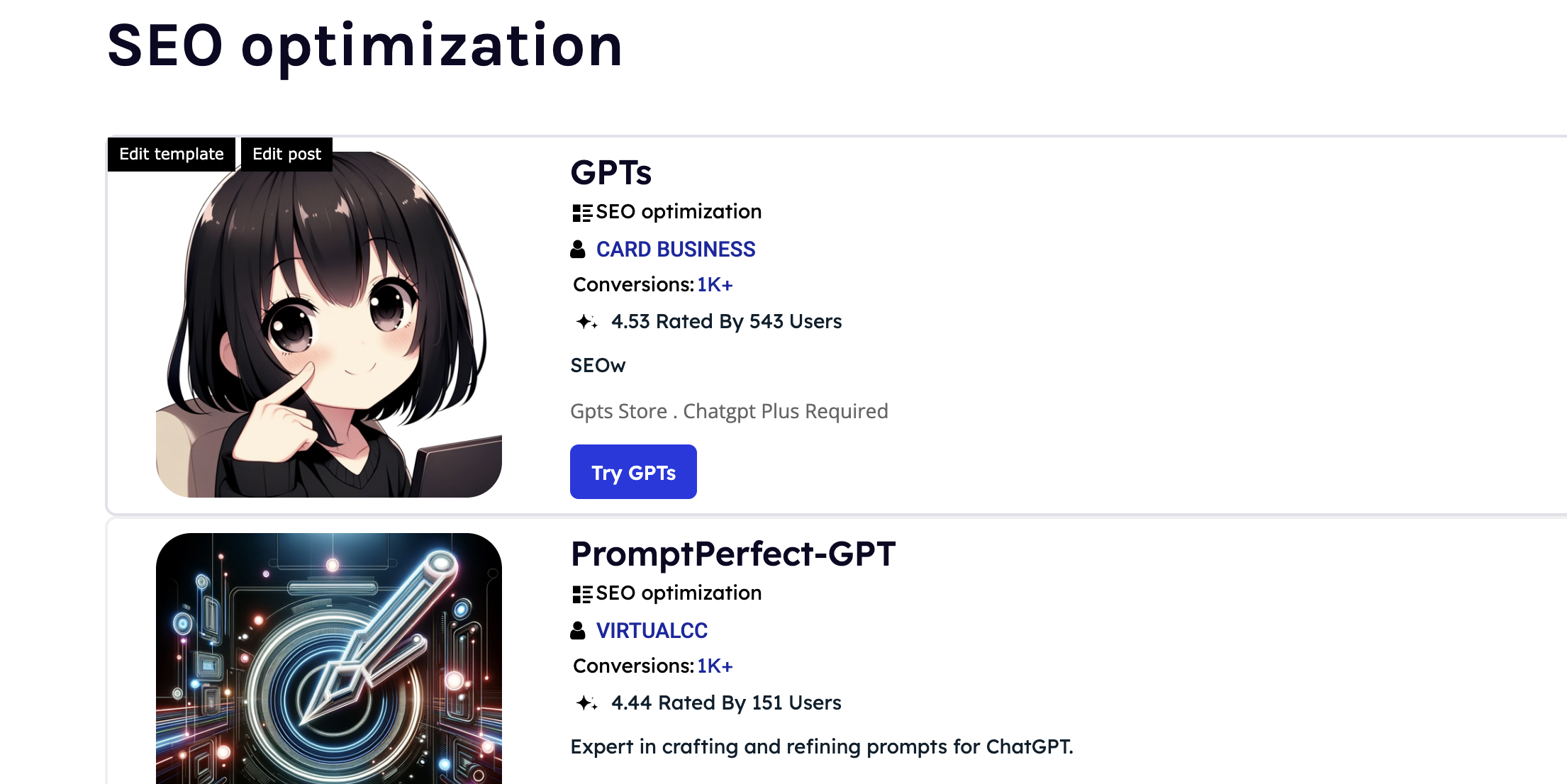Click the 4.53 Rated By 543 Users text
Viewport: 1567px width, 784px height.
pos(726,322)
